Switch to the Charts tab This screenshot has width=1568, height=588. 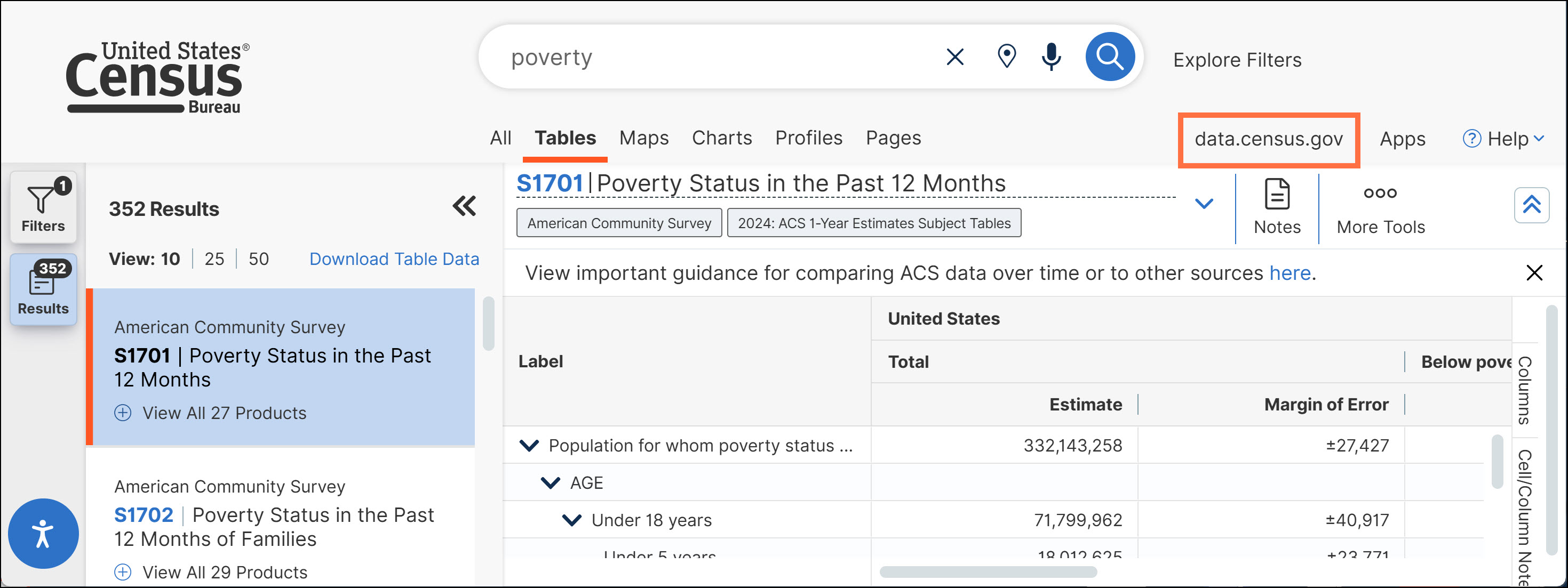721,138
